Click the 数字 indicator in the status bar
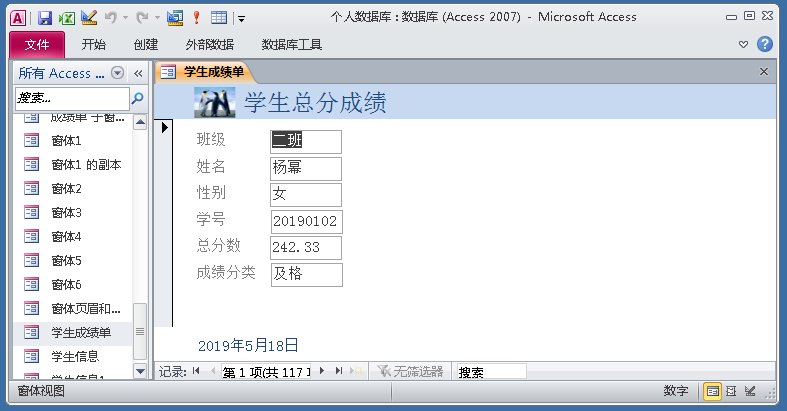The width and height of the screenshot is (787, 411). tap(676, 391)
